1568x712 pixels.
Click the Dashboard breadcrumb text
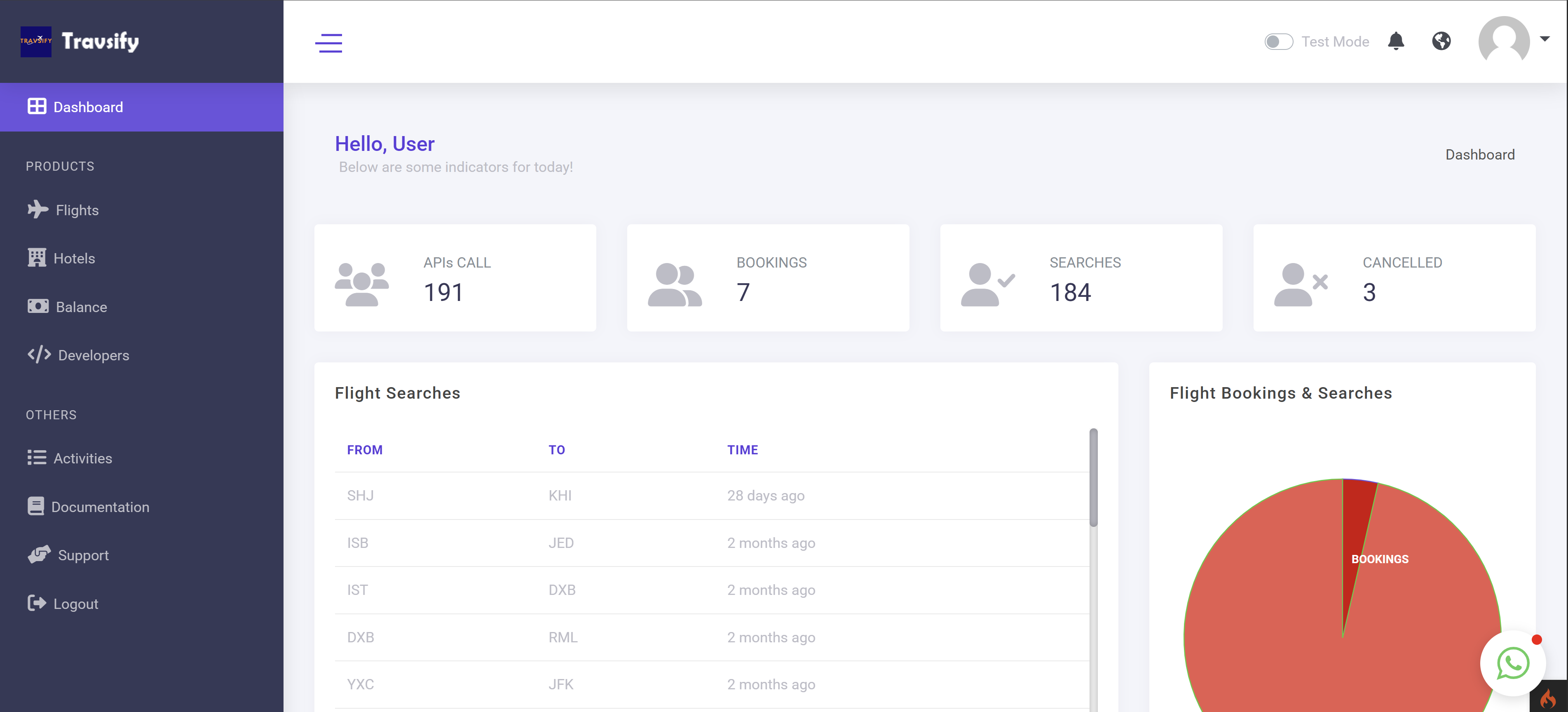[x=1479, y=155]
